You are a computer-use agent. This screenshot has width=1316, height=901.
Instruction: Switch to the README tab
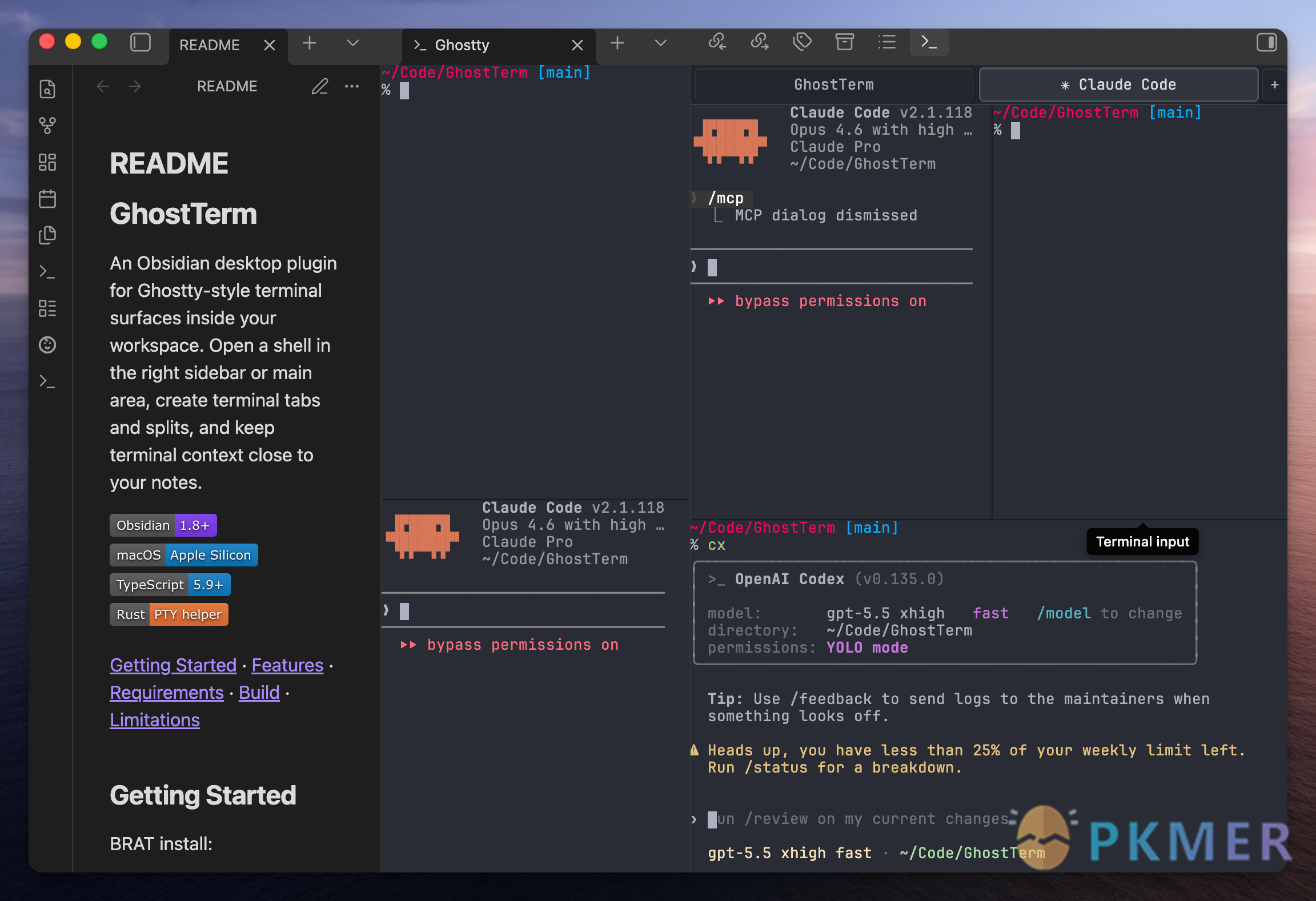point(228,45)
